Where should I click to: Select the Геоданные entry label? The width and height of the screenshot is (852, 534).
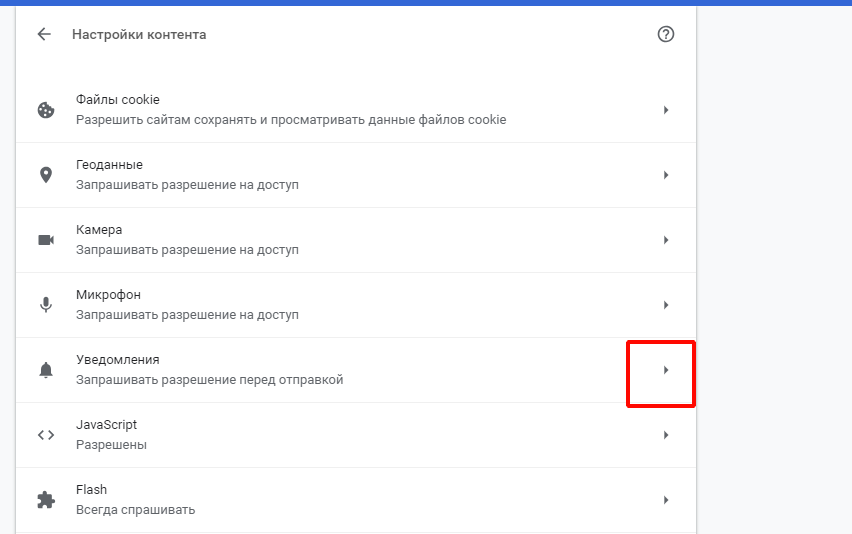point(109,165)
